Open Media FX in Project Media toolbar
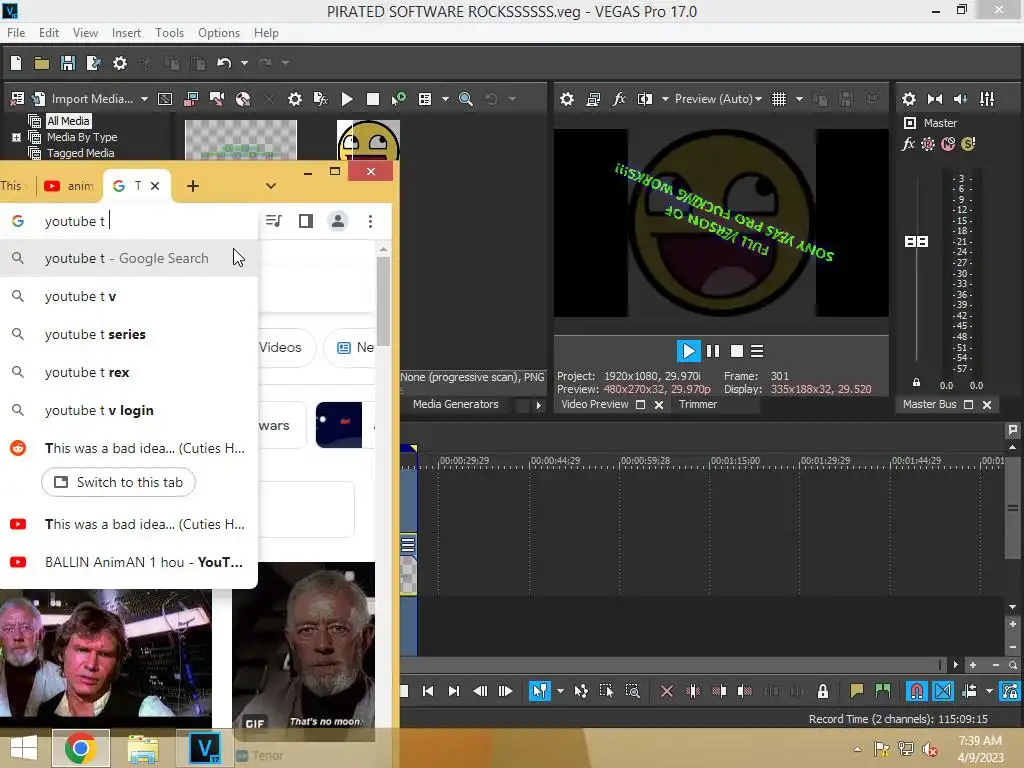Viewport: 1024px width, 768px height. (321, 99)
